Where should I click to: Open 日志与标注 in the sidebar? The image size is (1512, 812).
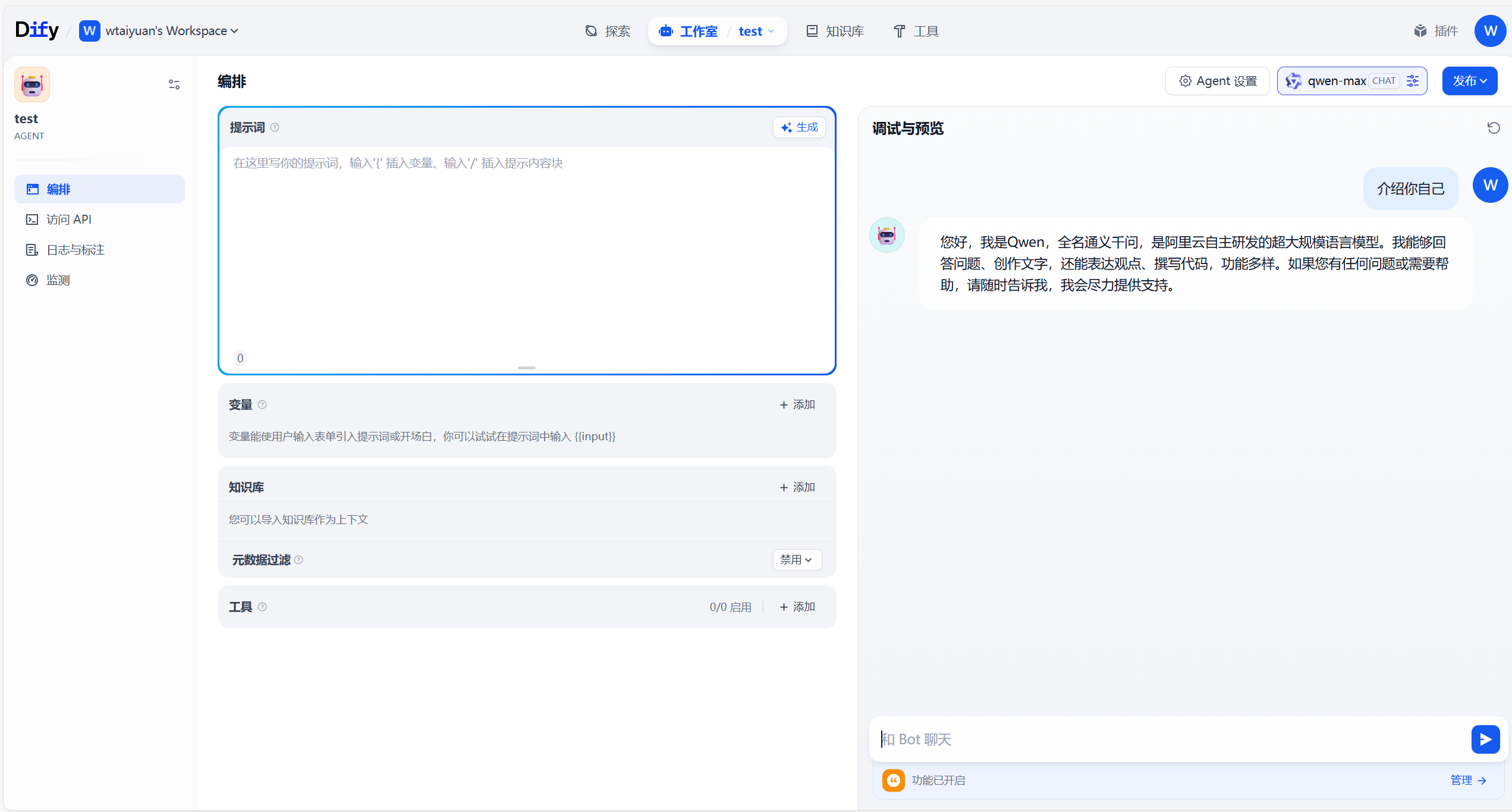pos(76,250)
